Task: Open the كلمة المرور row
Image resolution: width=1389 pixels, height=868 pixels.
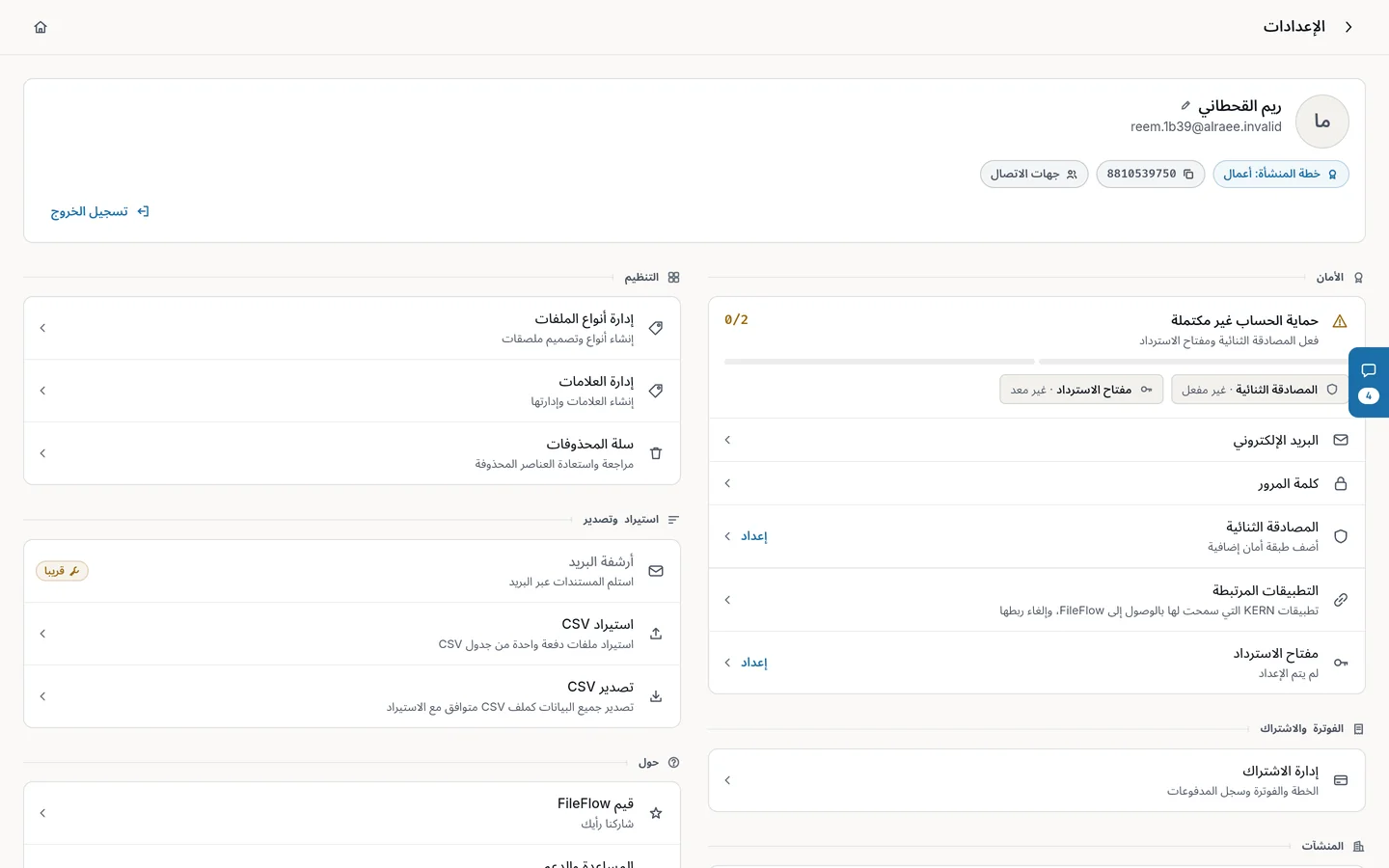Action: (x=1036, y=483)
